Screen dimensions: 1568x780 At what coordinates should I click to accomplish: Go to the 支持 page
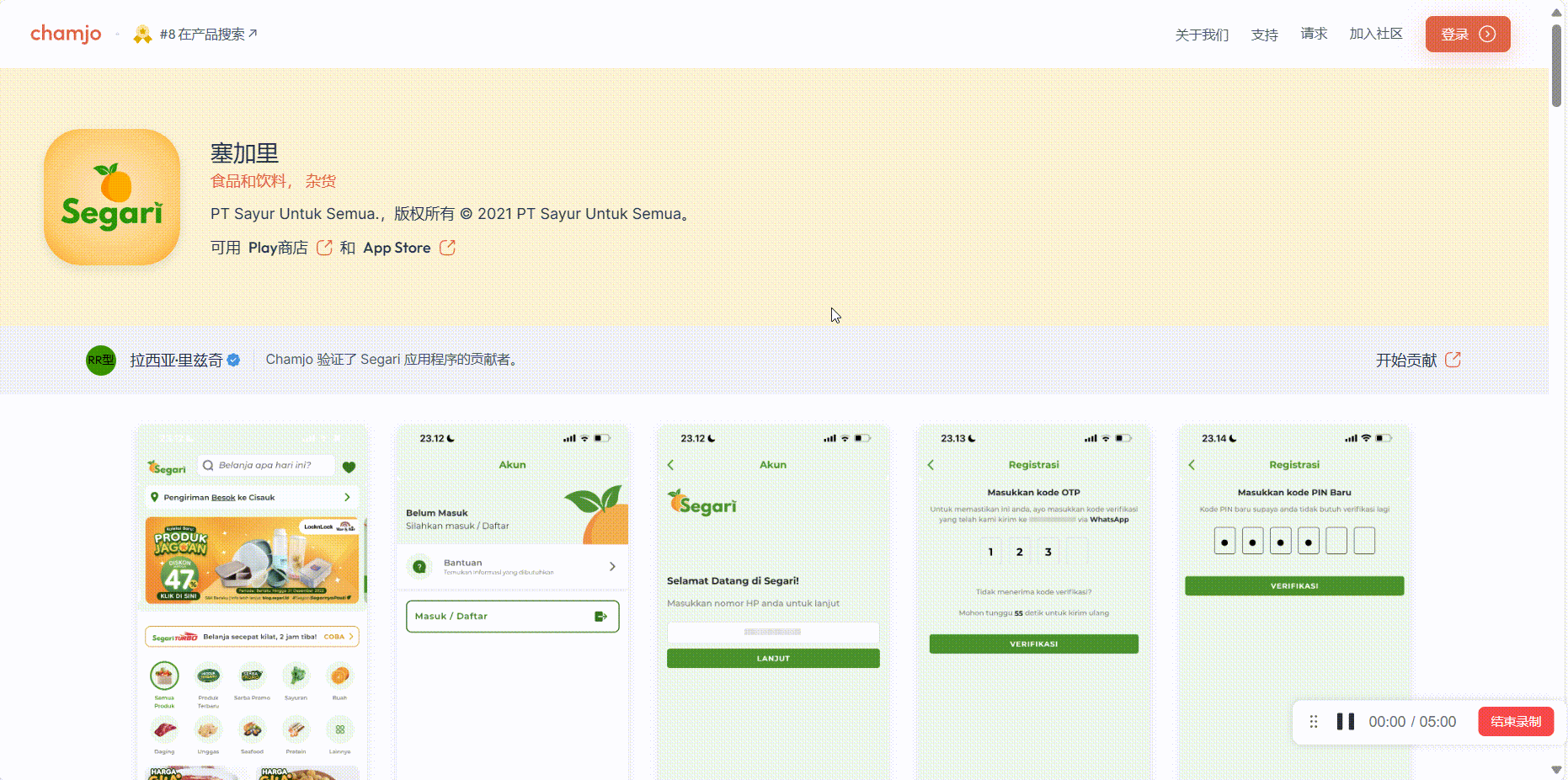pos(1264,35)
